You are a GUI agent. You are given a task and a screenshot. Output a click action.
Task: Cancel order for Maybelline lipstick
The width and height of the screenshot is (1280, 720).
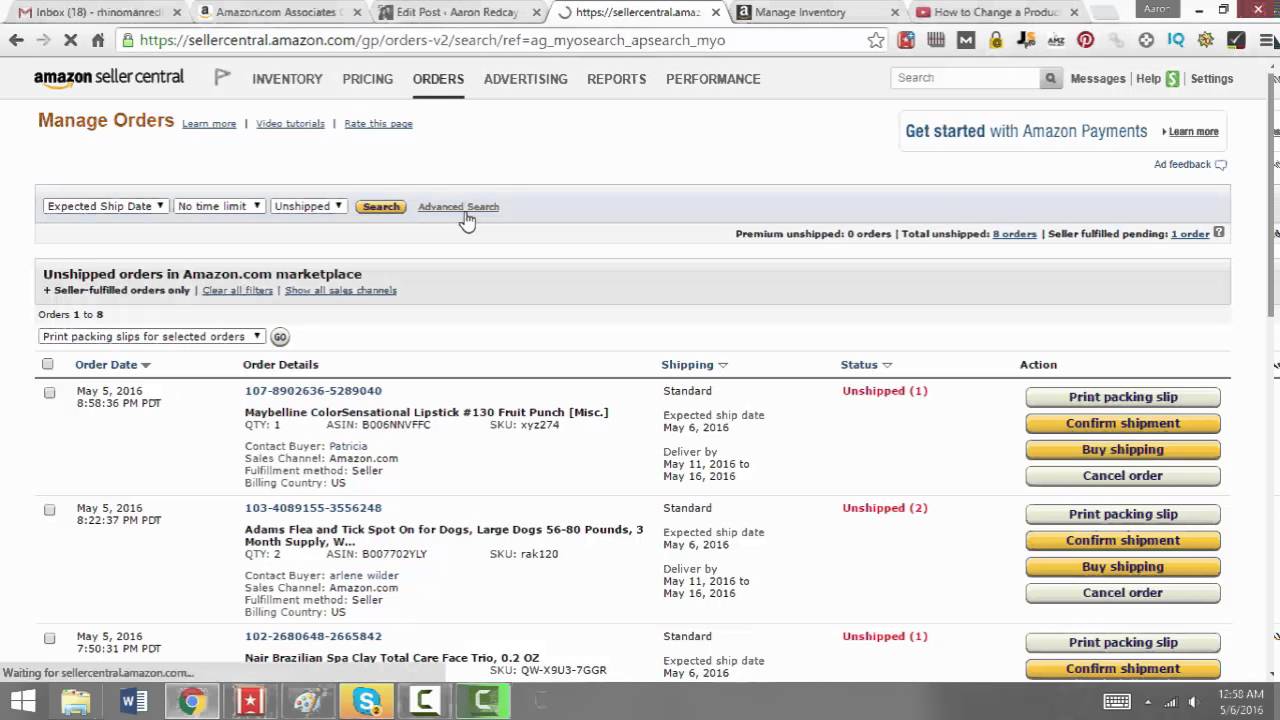point(1123,476)
